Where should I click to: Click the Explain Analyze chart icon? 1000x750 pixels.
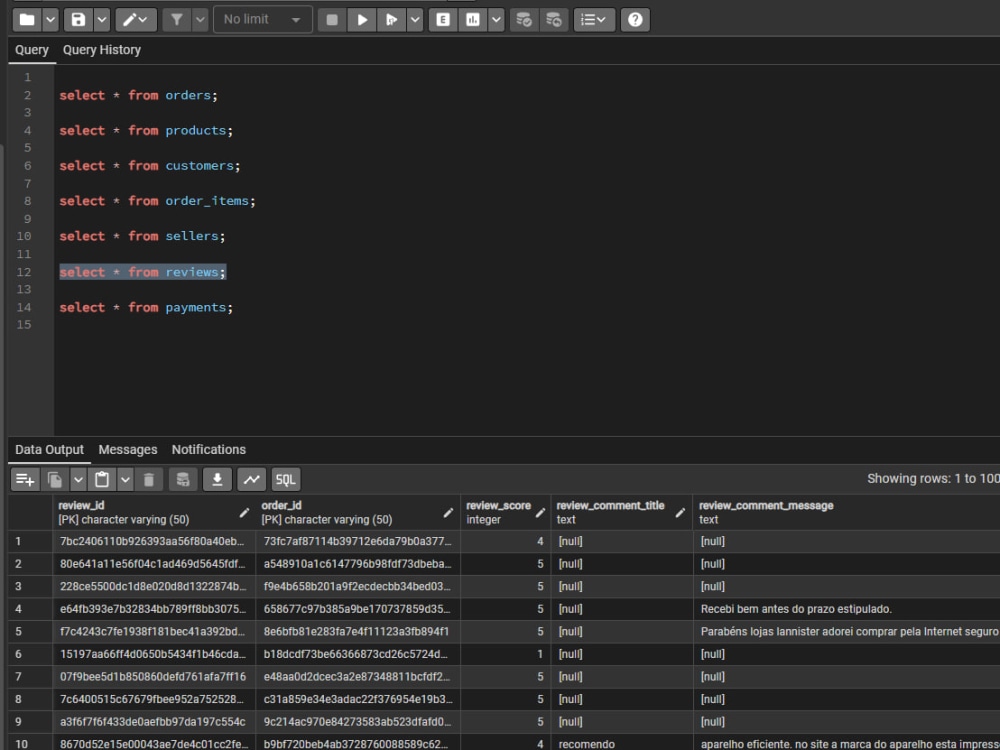pos(473,20)
